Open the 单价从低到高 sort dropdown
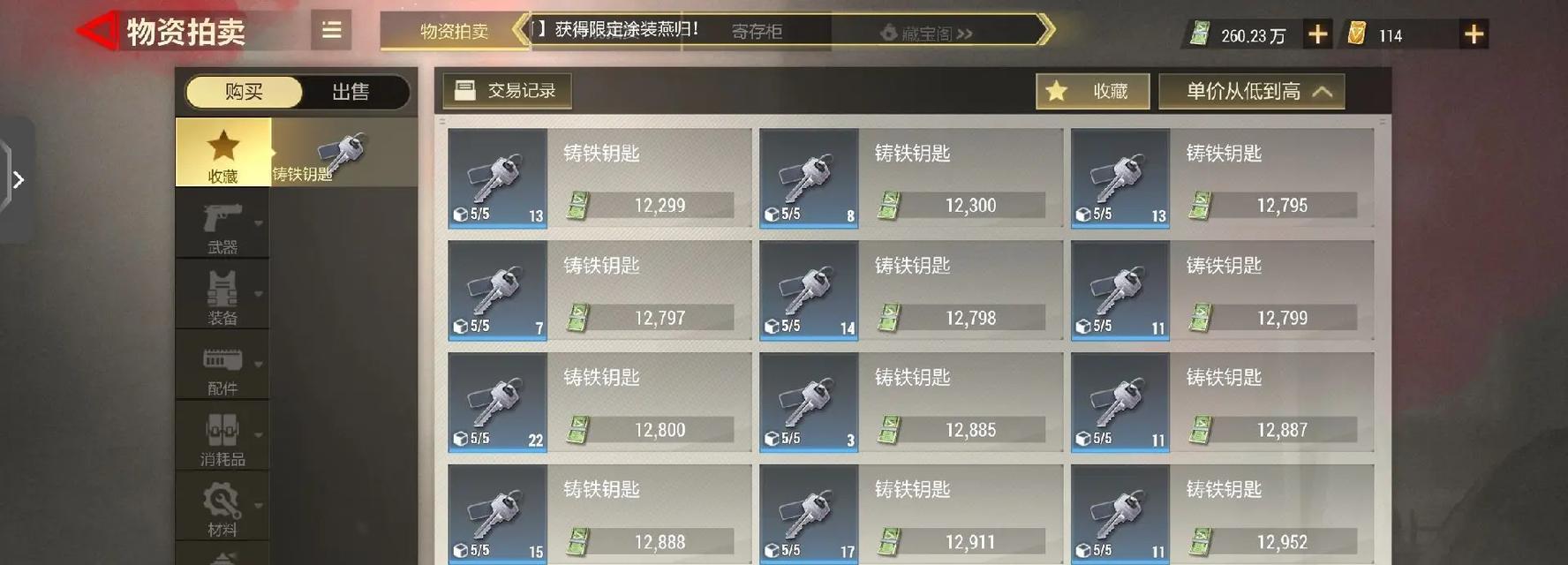Screen dimensions: 1568x565 pos(1251,91)
